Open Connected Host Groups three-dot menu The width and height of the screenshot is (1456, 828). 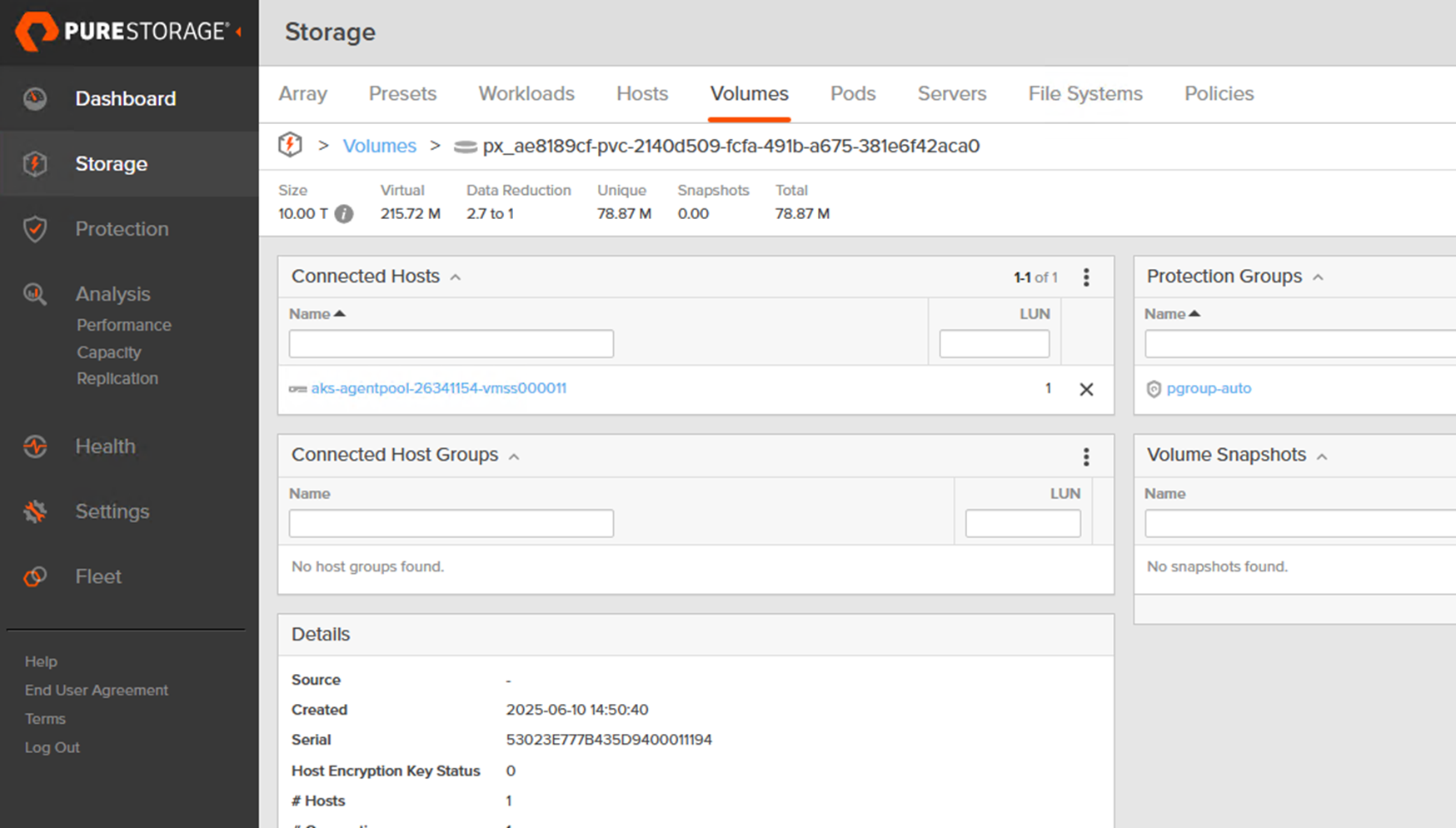tap(1086, 456)
